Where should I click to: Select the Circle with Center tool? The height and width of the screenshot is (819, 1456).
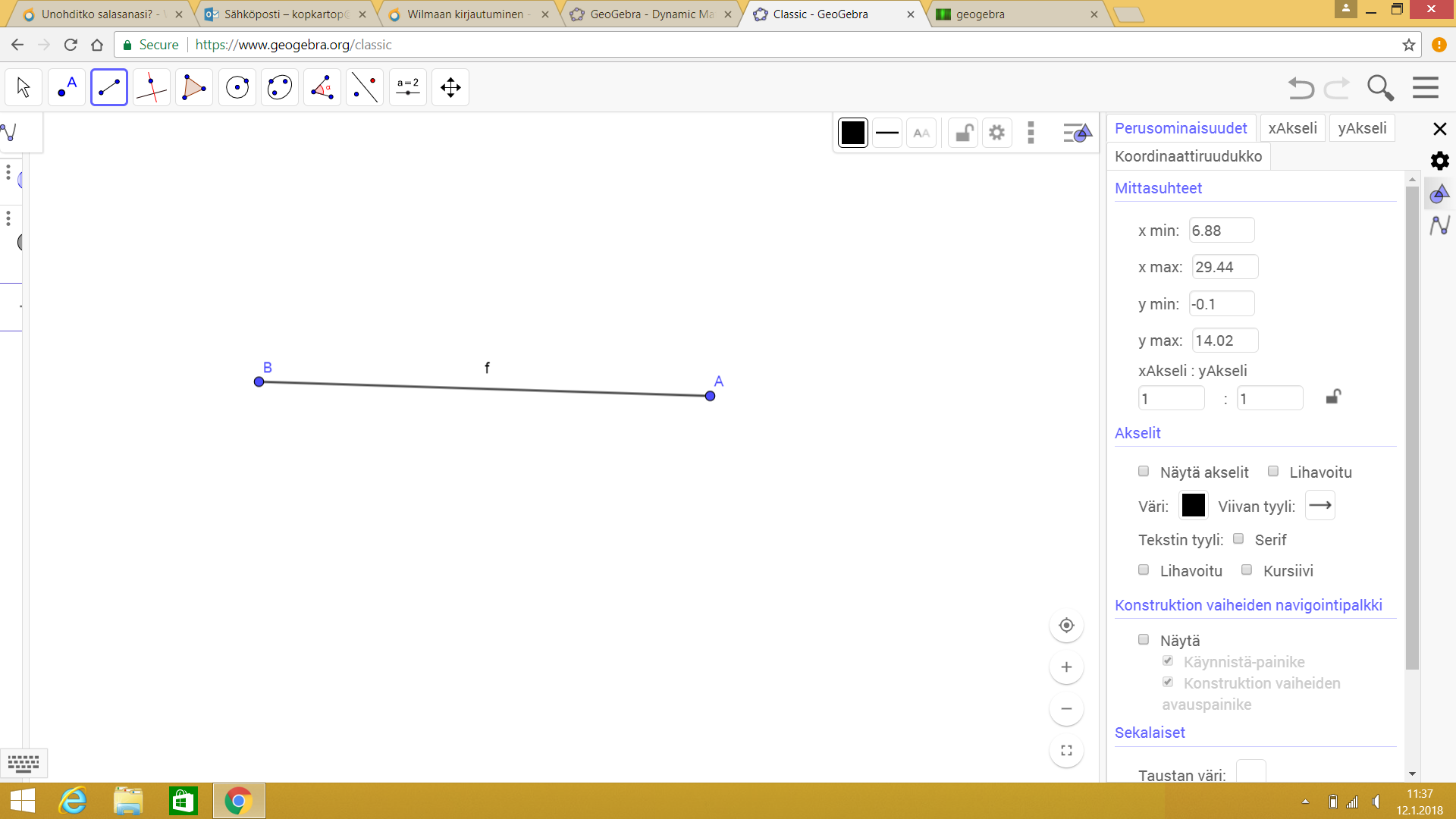coord(237,87)
